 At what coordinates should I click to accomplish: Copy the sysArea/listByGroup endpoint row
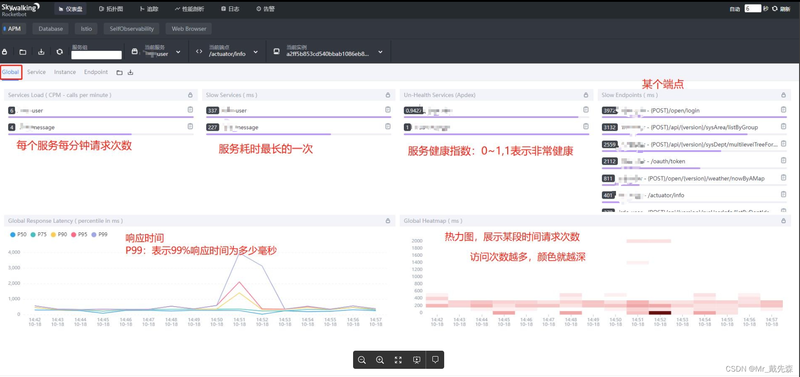[x=784, y=127]
